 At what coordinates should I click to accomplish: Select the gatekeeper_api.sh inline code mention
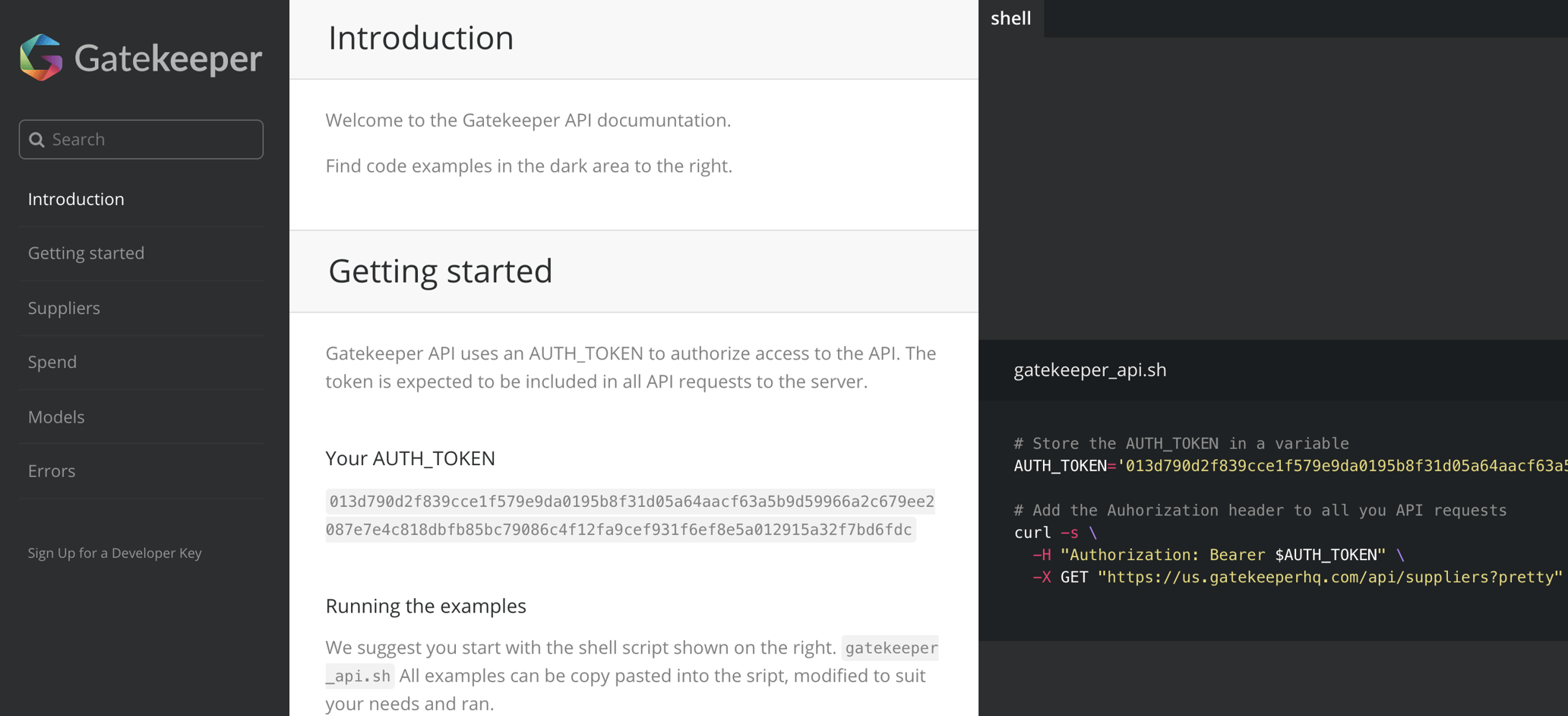tap(890, 648)
